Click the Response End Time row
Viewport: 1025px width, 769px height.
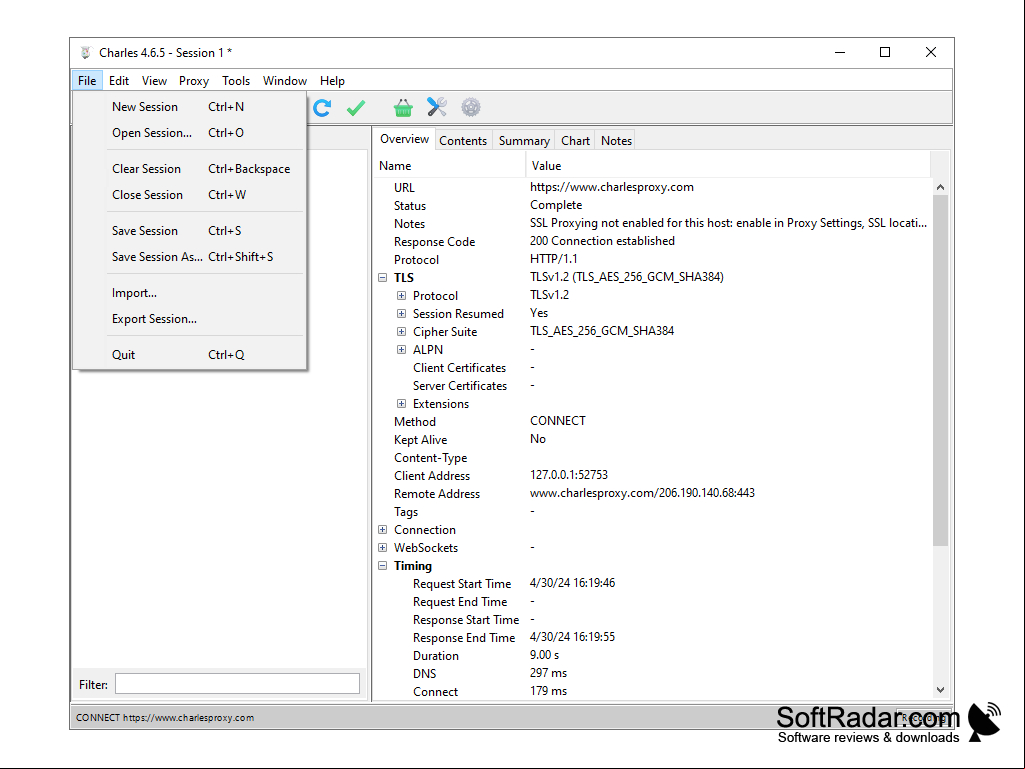pos(654,638)
